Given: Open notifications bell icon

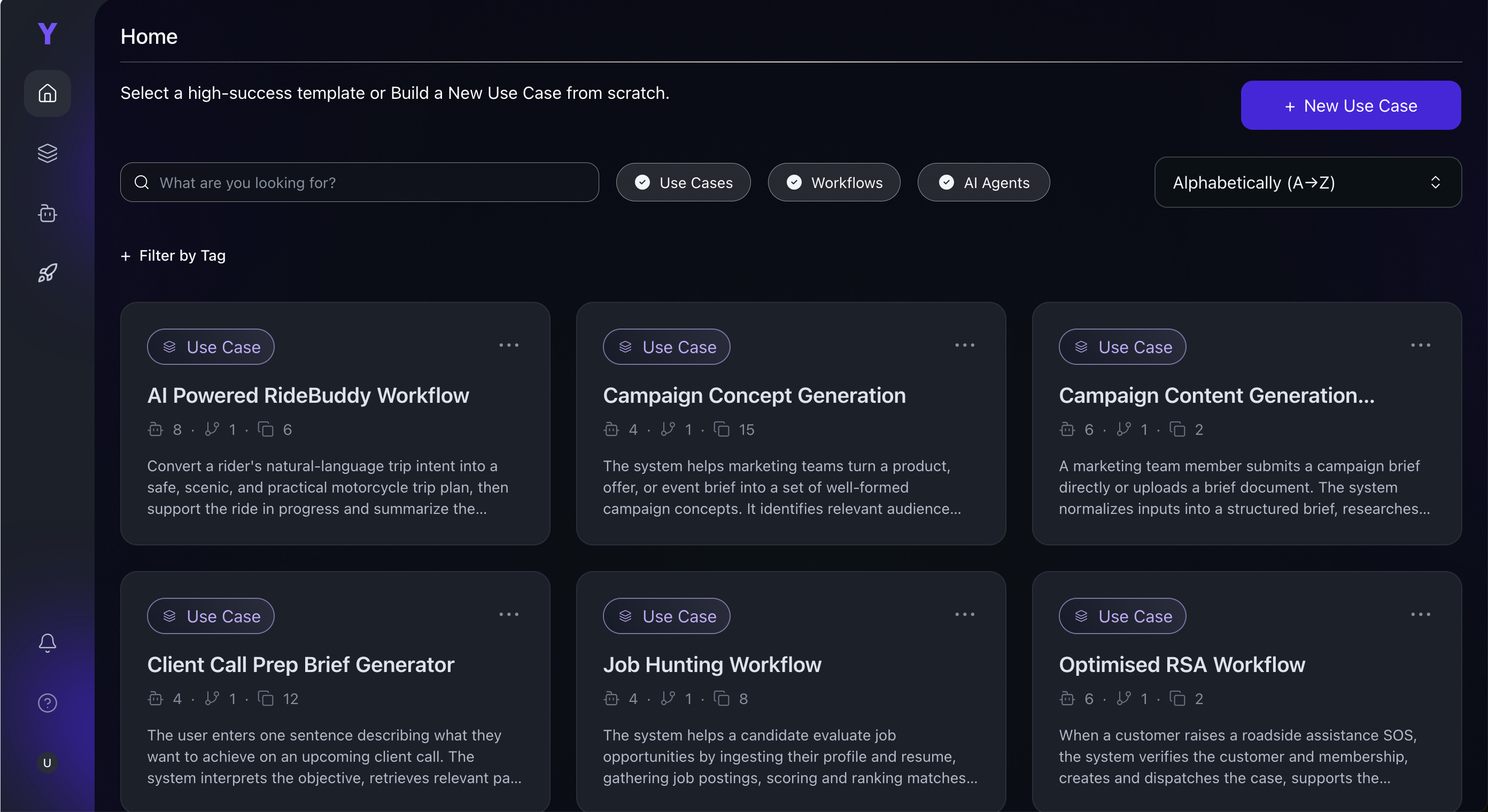Looking at the screenshot, I should pyautogui.click(x=48, y=643).
